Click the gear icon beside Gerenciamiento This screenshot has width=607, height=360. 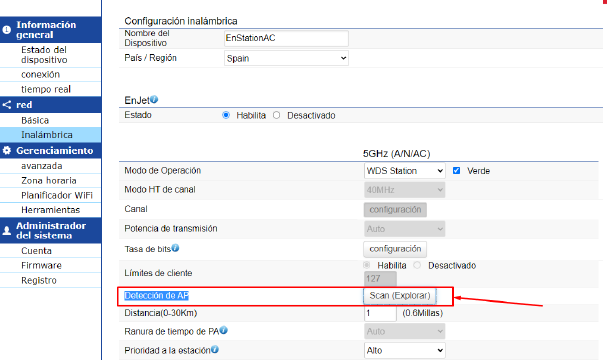[7, 150]
